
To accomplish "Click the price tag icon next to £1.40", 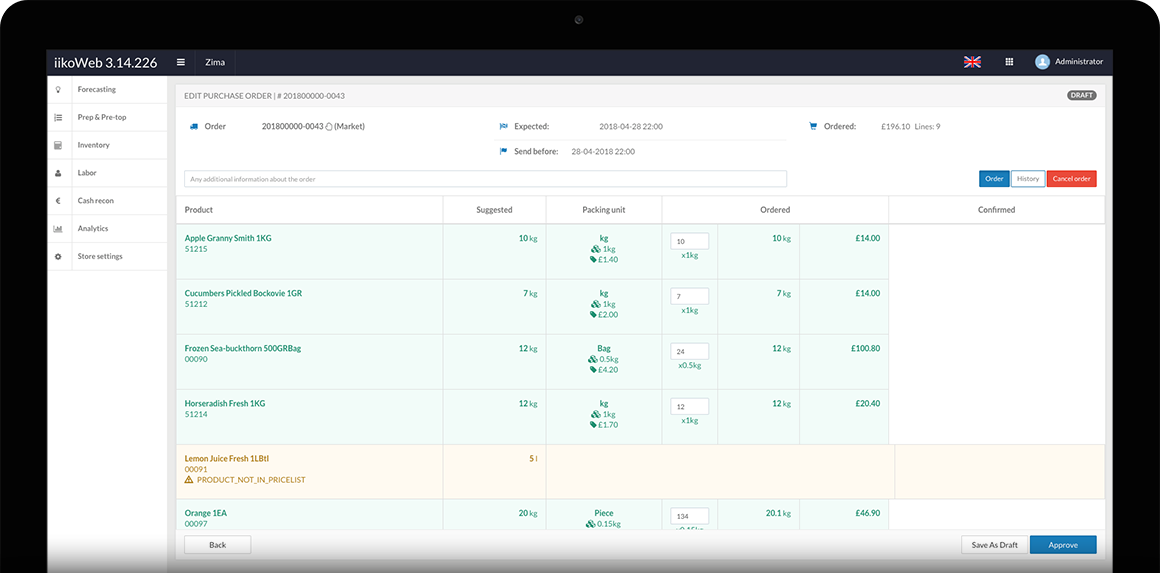I will tap(593, 260).
